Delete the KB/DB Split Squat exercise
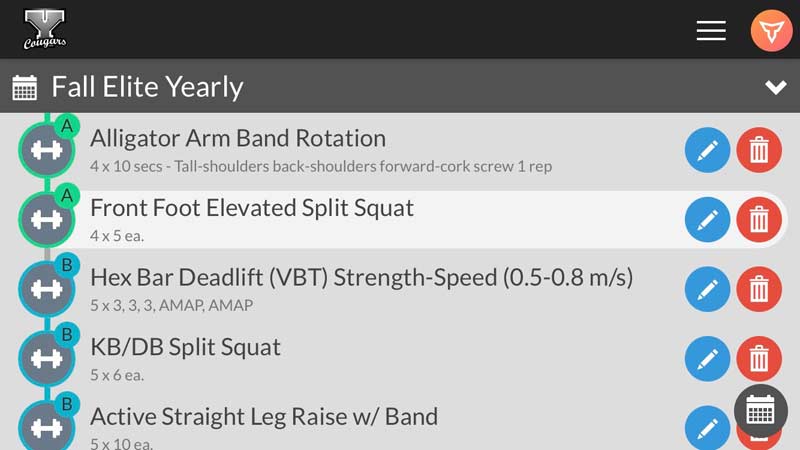This screenshot has height=450, width=800. (759, 359)
